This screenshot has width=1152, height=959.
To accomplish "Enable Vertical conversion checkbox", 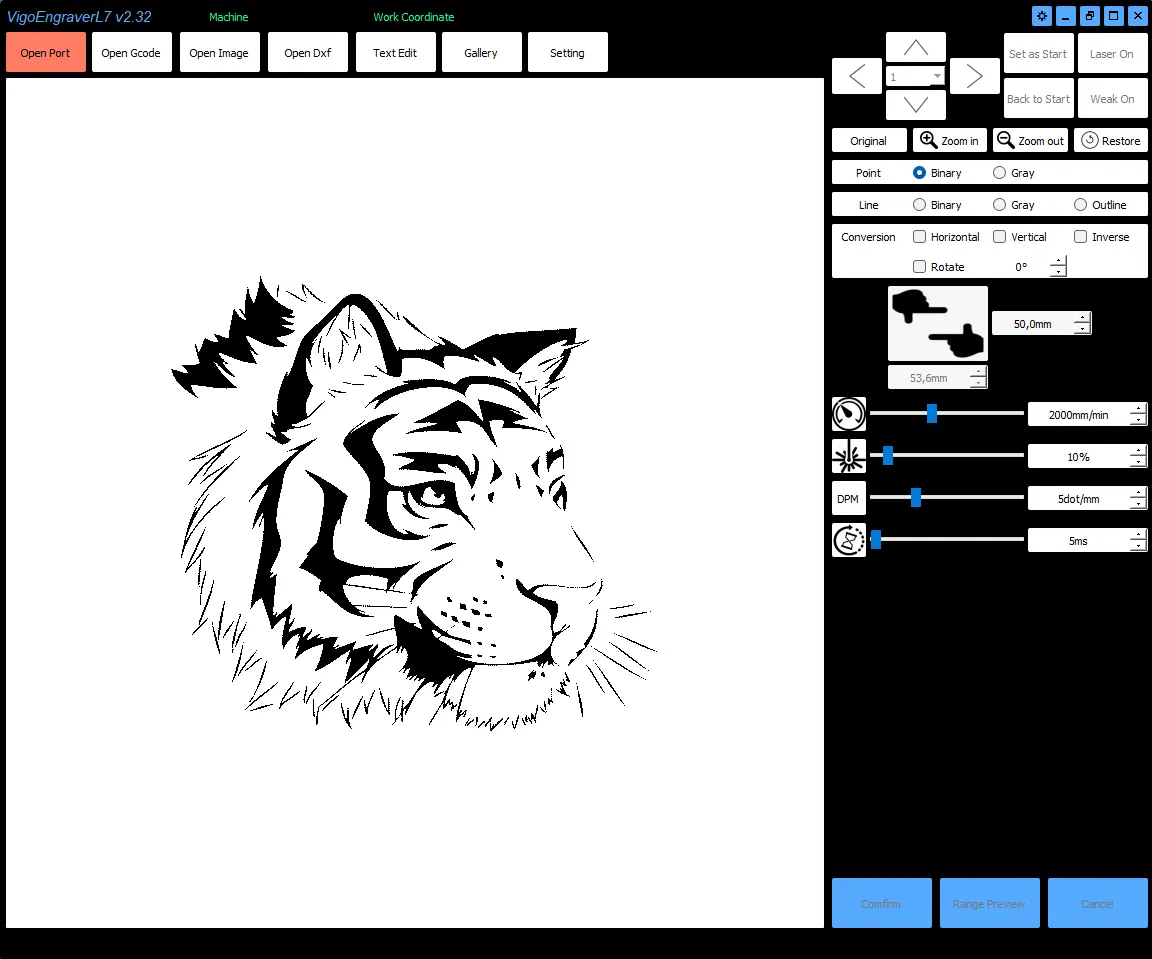I will (999, 237).
